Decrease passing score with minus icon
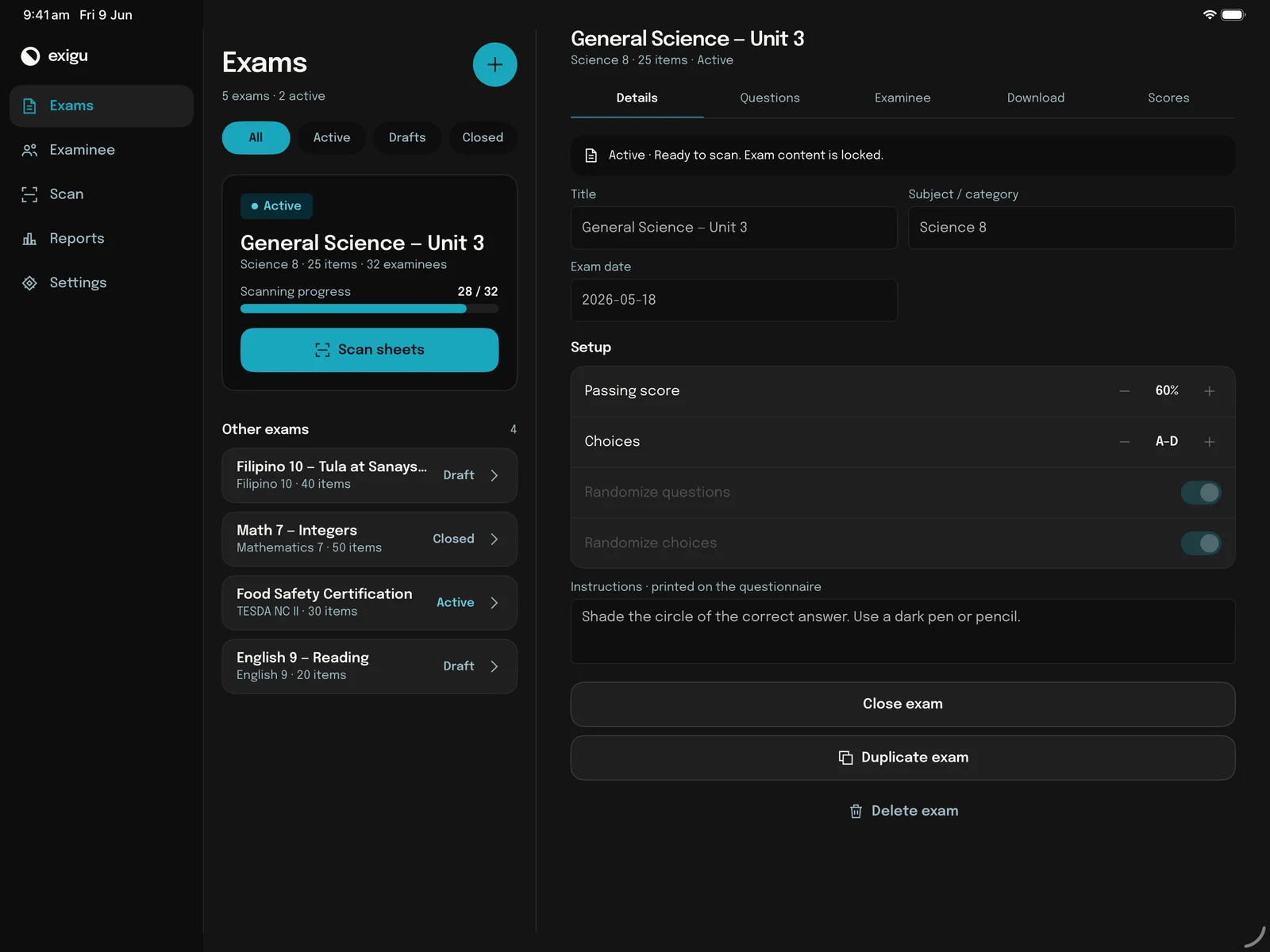 tap(1125, 391)
